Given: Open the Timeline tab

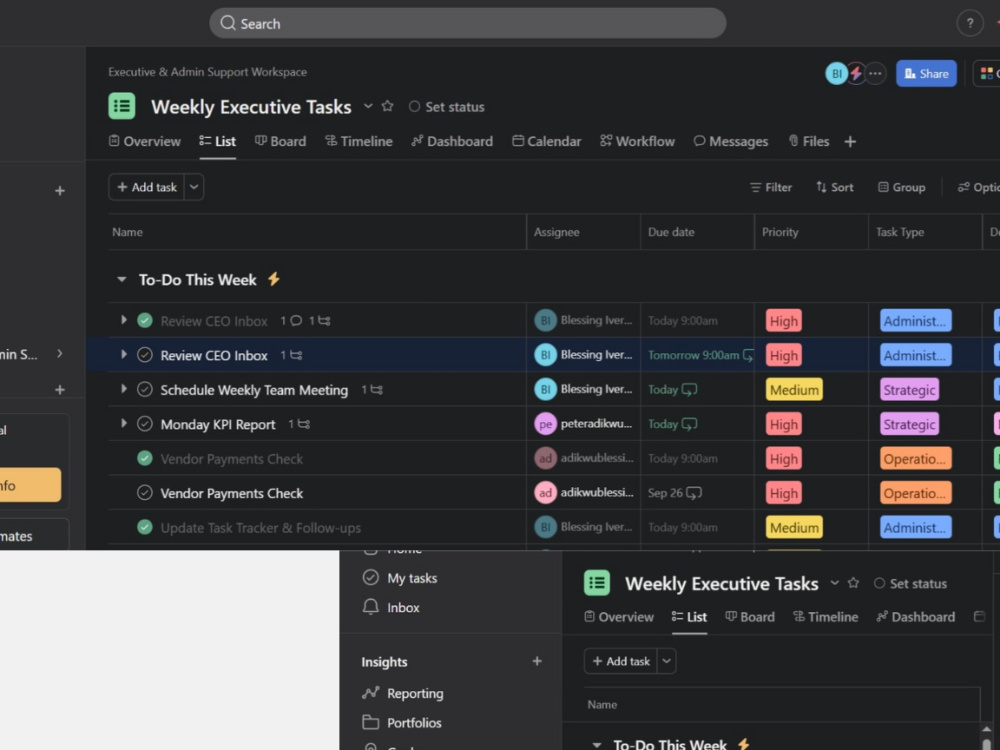Looking at the screenshot, I should pyautogui.click(x=358, y=142).
